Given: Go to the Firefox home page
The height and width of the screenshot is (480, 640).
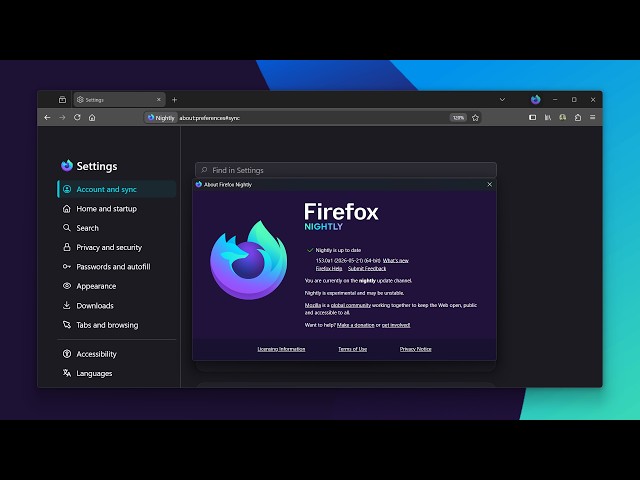Looking at the screenshot, I should click(92, 118).
